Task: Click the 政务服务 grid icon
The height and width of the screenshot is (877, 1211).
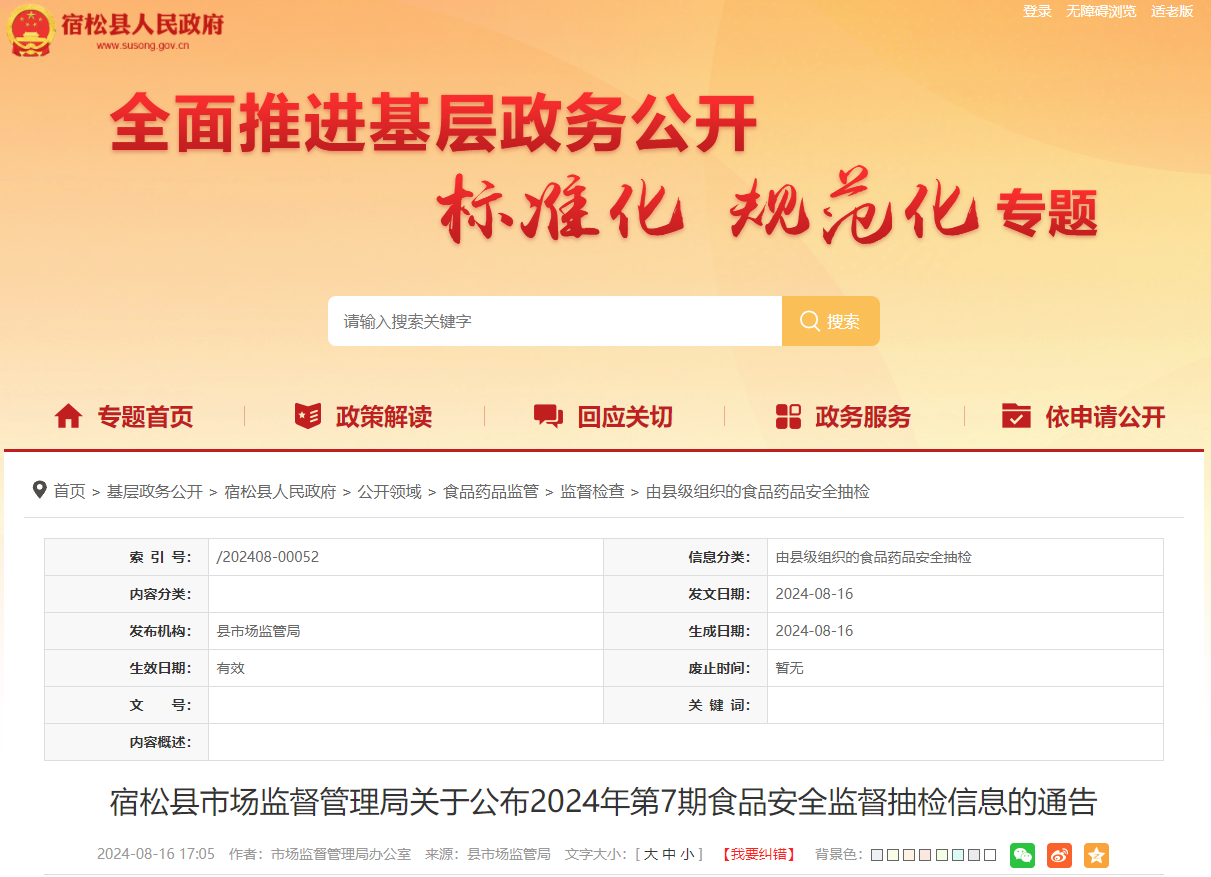Action: point(788,417)
